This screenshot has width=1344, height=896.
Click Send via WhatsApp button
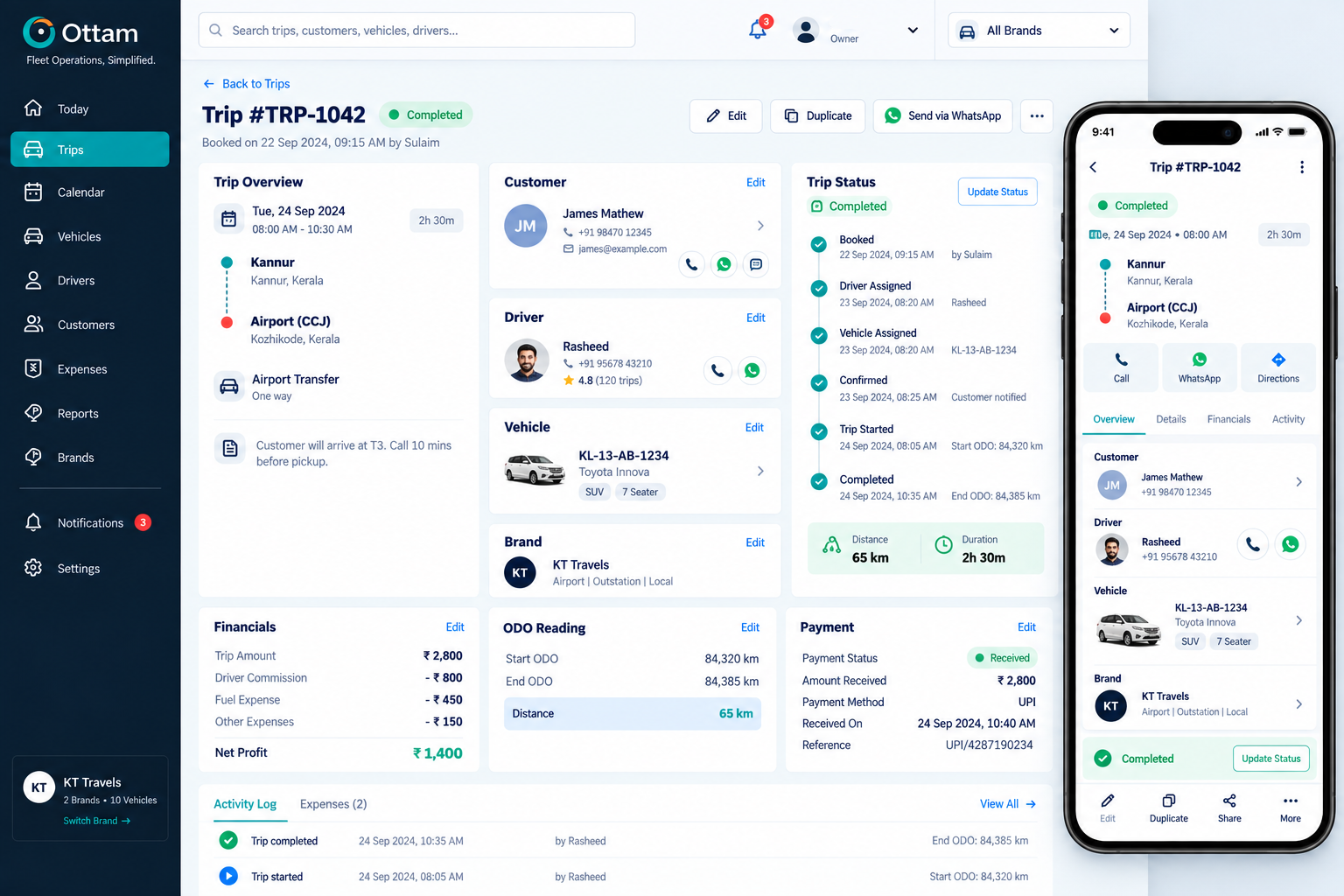tap(942, 115)
